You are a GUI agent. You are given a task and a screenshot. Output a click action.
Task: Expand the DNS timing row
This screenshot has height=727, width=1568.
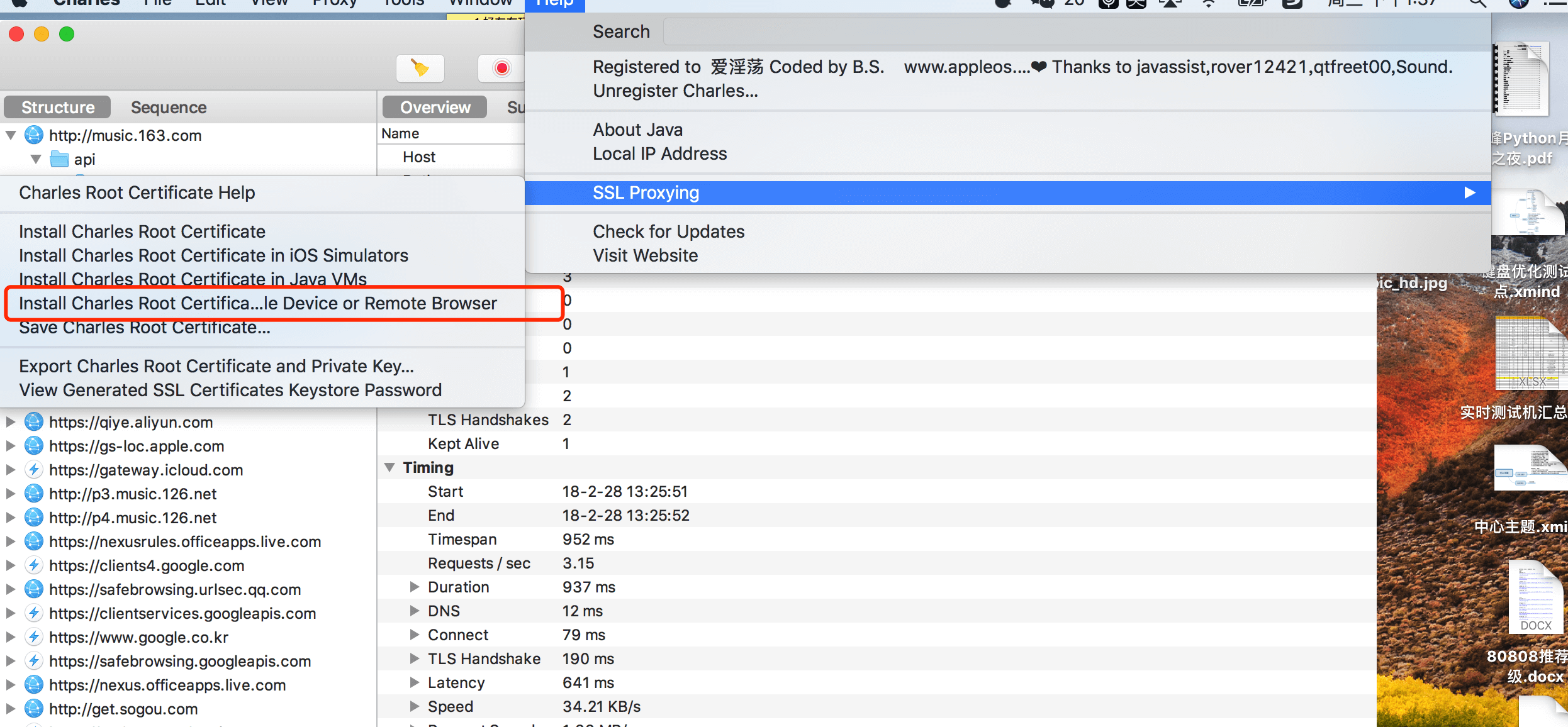pyautogui.click(x=414, y=611)
